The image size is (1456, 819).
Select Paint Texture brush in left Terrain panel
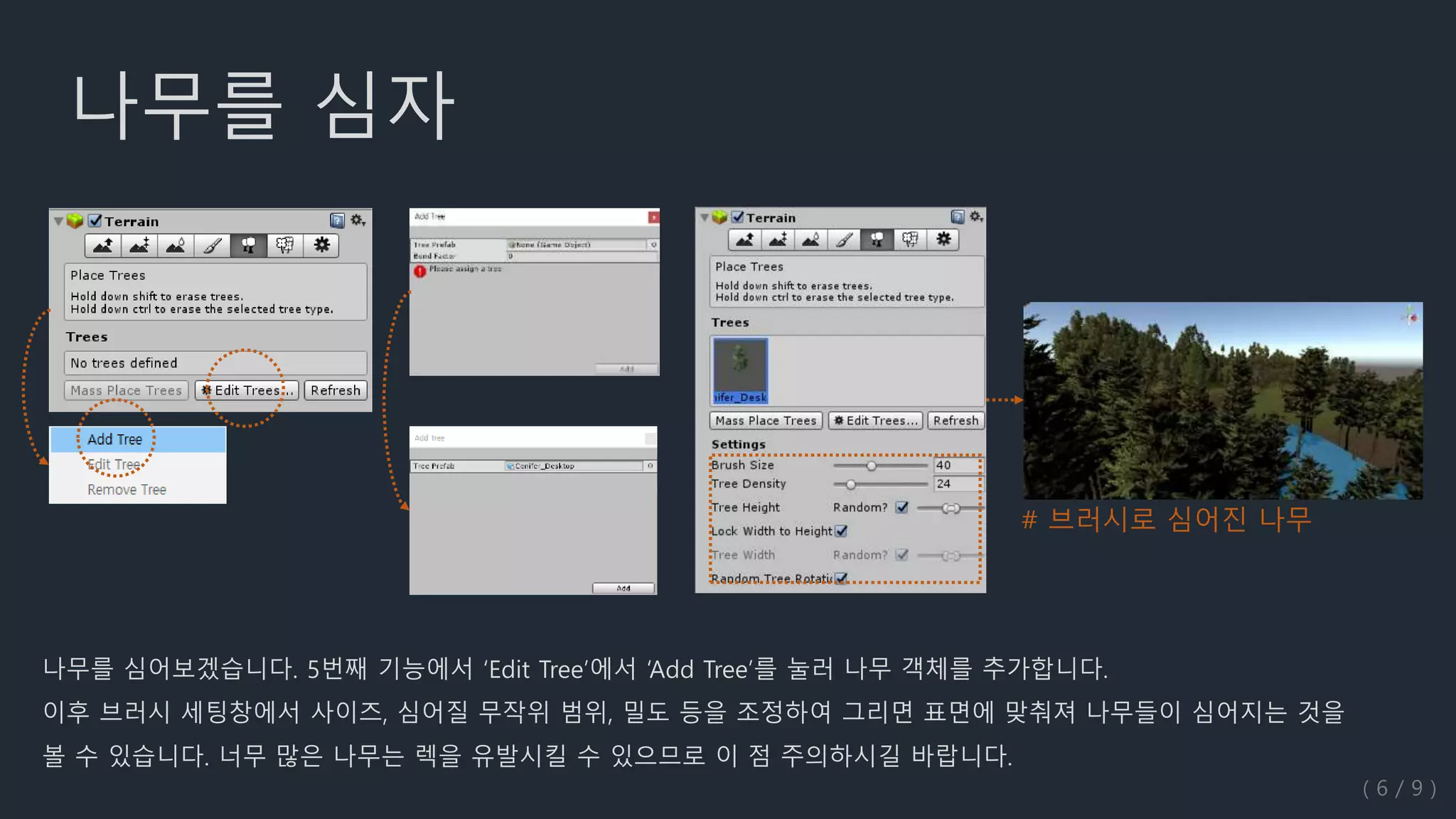212,246
